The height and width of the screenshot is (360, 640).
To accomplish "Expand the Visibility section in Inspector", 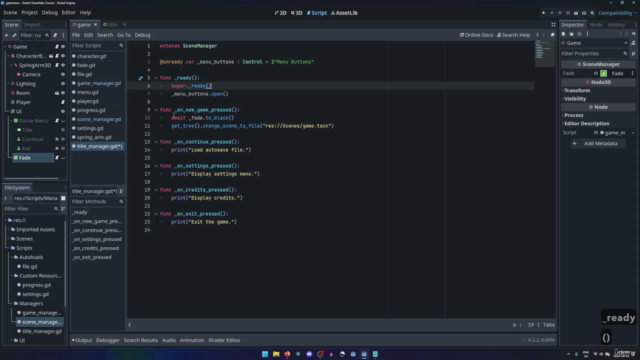I will (598, 99).
